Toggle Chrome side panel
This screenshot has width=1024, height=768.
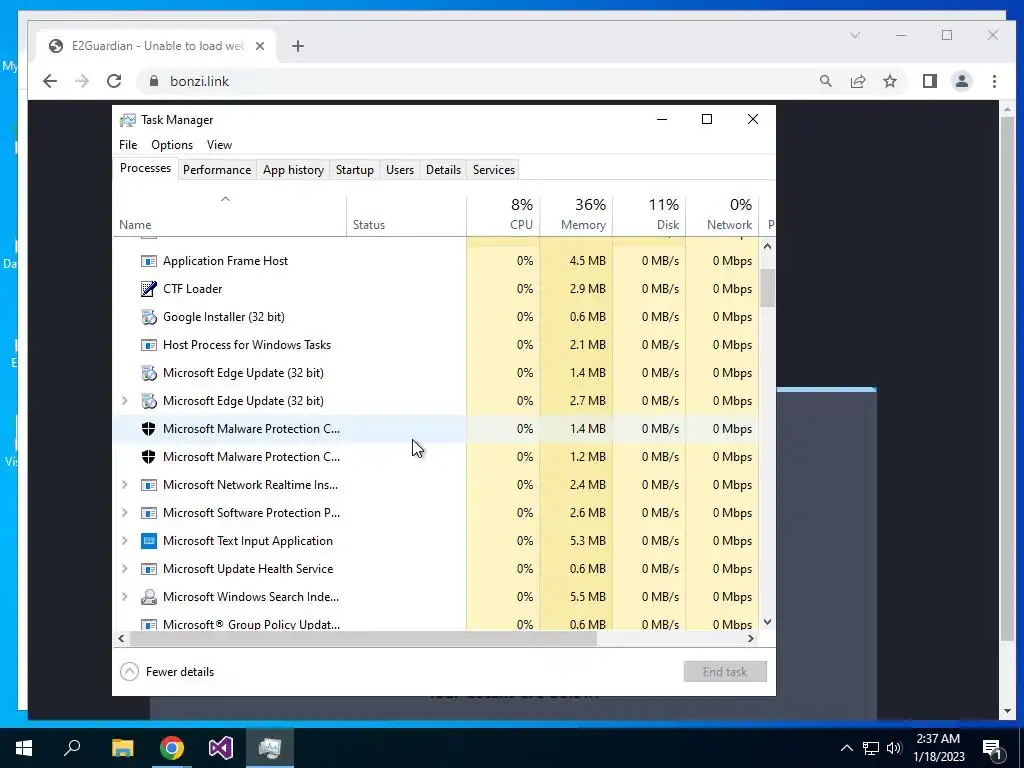click(929, 81)
